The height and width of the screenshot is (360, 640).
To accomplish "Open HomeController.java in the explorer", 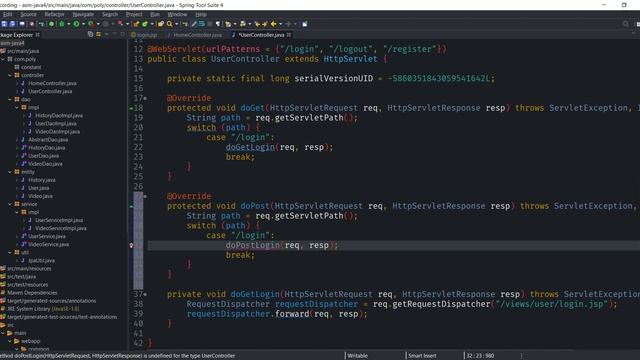I will [52, 83].
